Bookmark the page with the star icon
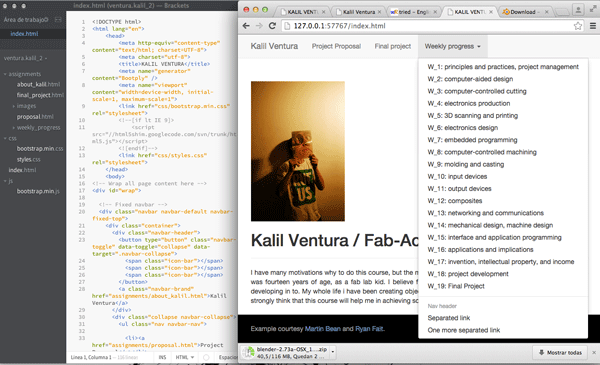Screen dimensions: 600x365 tap(578, 26)
